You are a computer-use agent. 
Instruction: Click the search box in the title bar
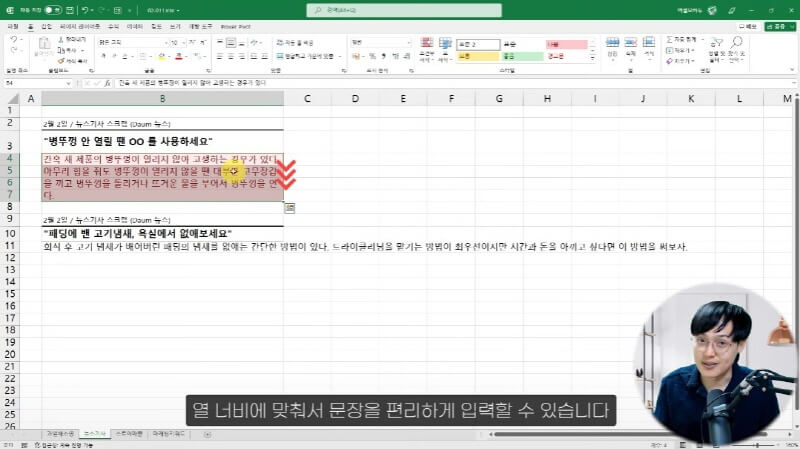point(404,10)
